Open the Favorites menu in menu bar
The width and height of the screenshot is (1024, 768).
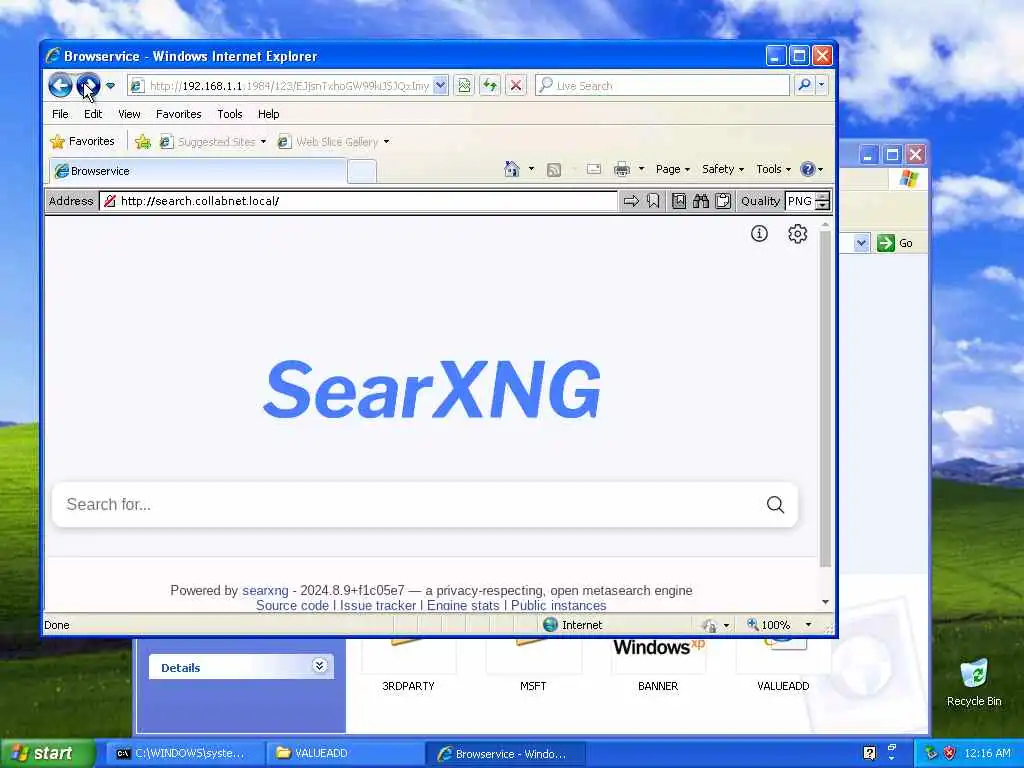(x=178, y=114)
